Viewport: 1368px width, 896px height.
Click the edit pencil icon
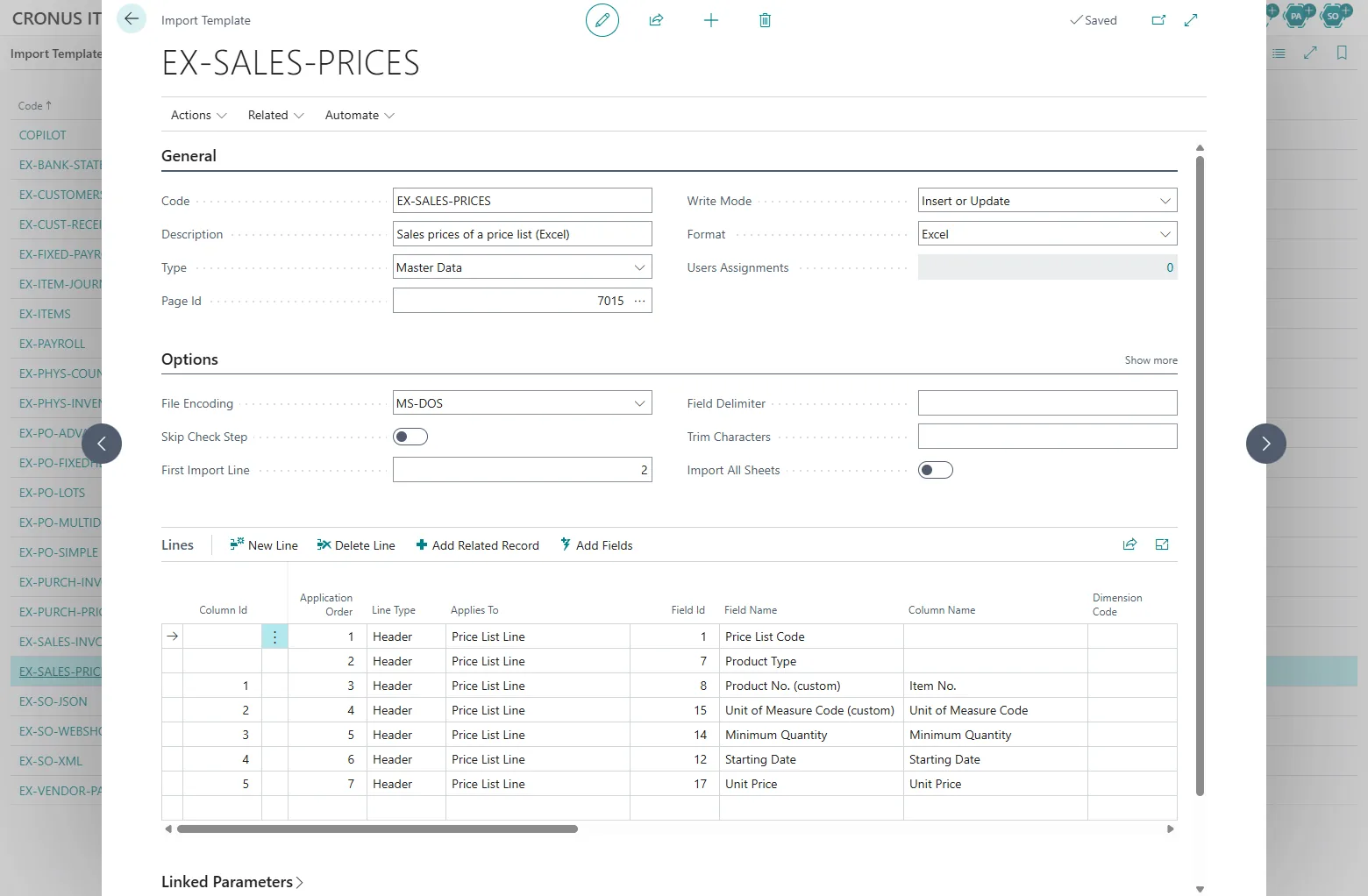click(602, 20)
